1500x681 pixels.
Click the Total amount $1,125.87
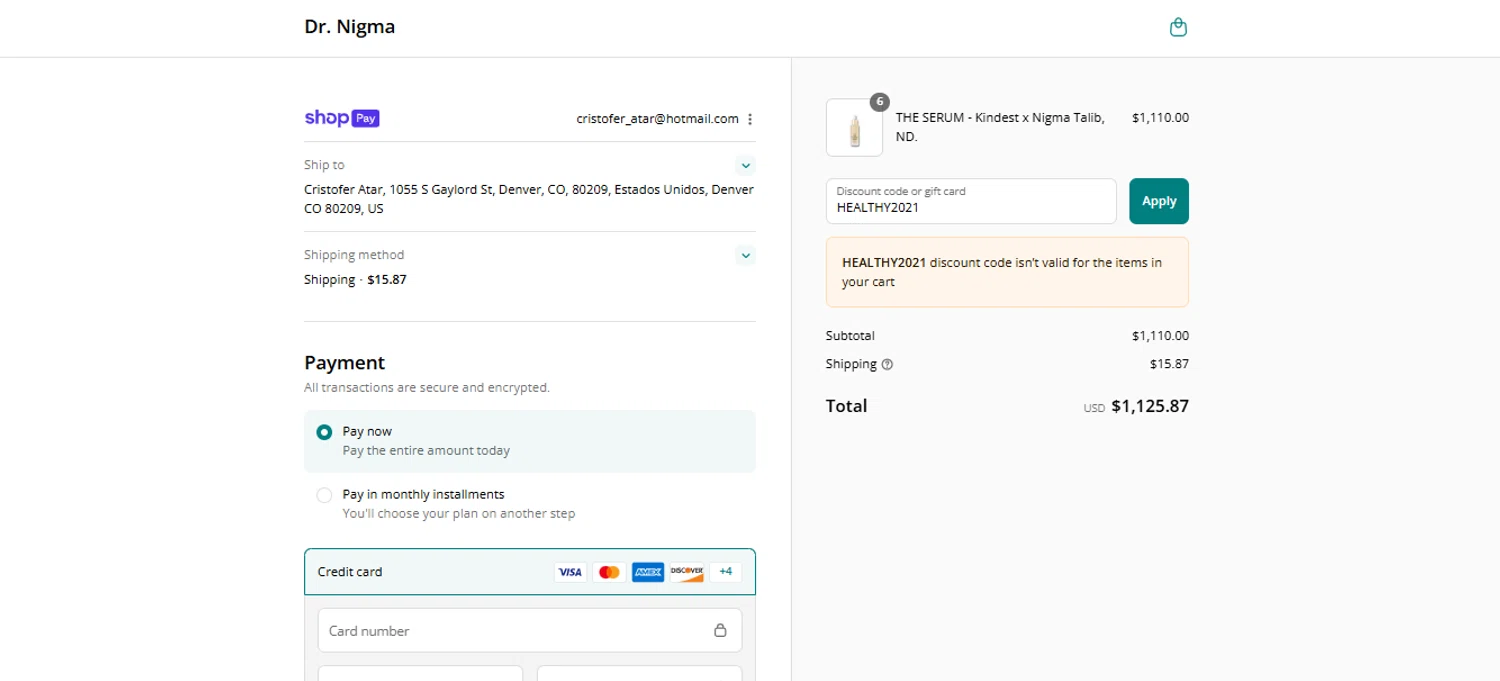tap(1150, 407)
